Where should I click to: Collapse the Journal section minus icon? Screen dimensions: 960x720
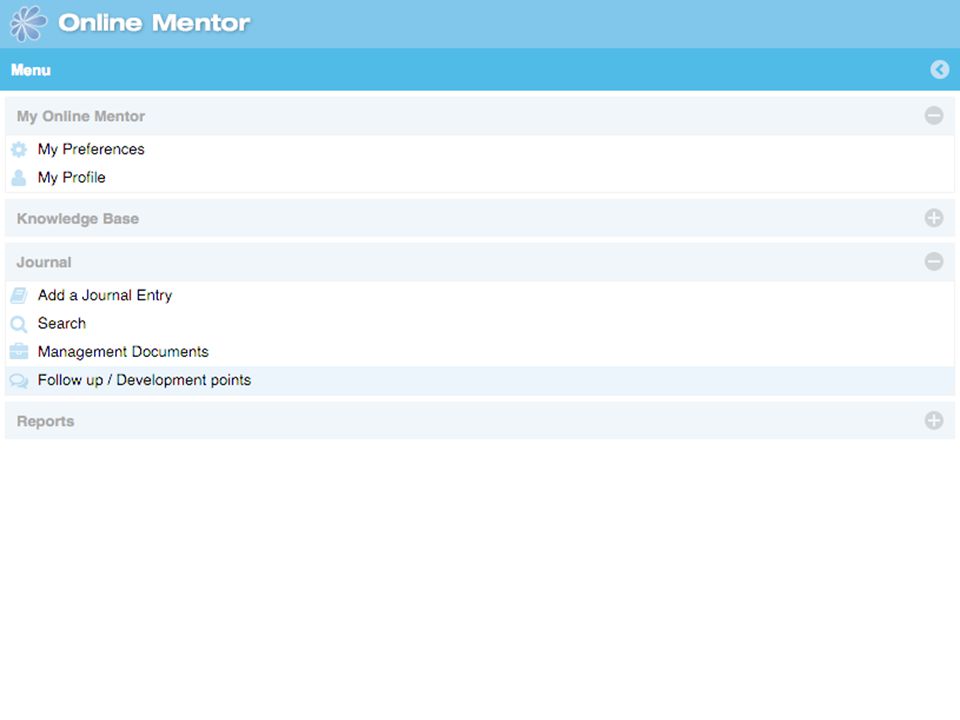click(934, 261)
